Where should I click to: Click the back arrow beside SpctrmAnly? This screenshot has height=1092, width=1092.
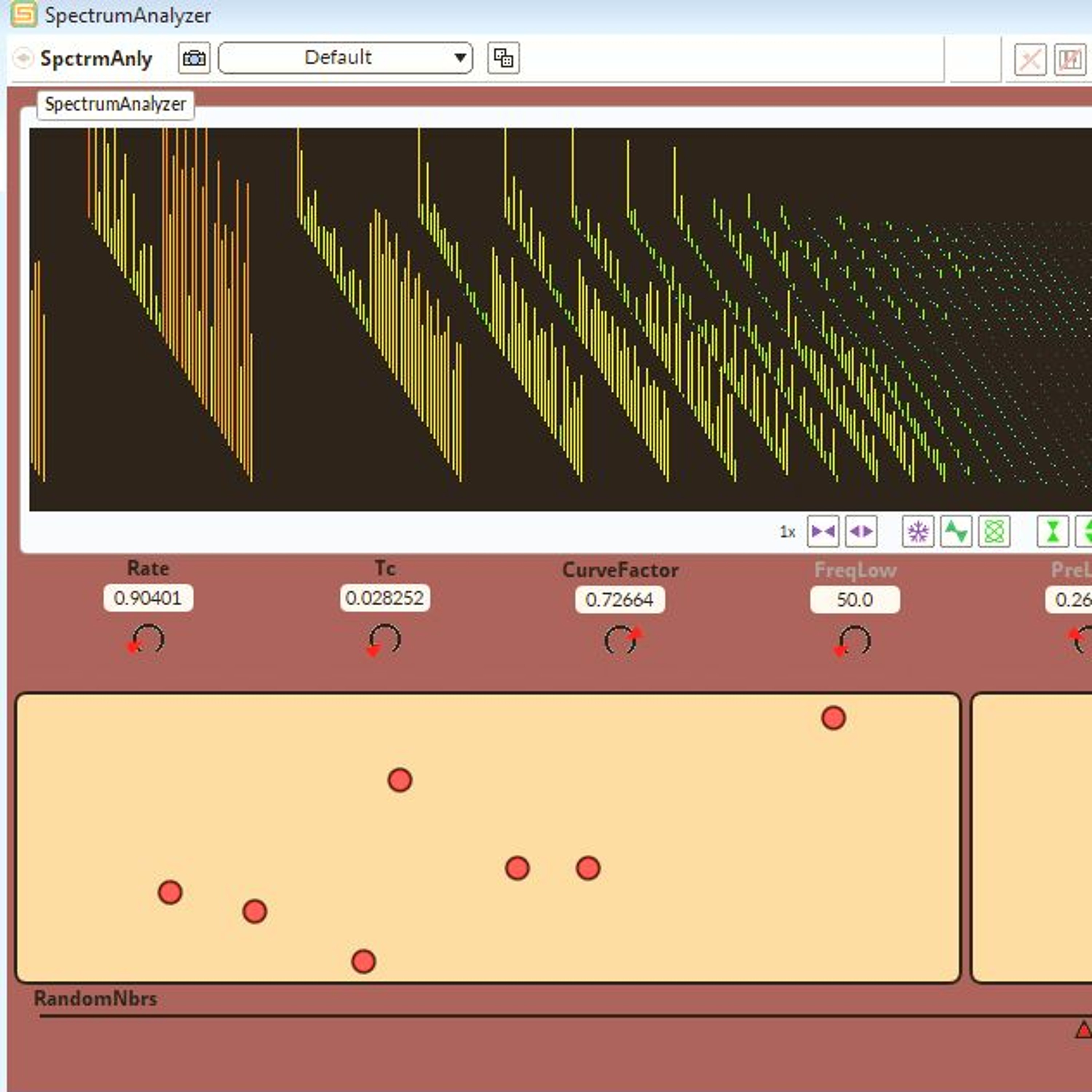tap(23, 58)
